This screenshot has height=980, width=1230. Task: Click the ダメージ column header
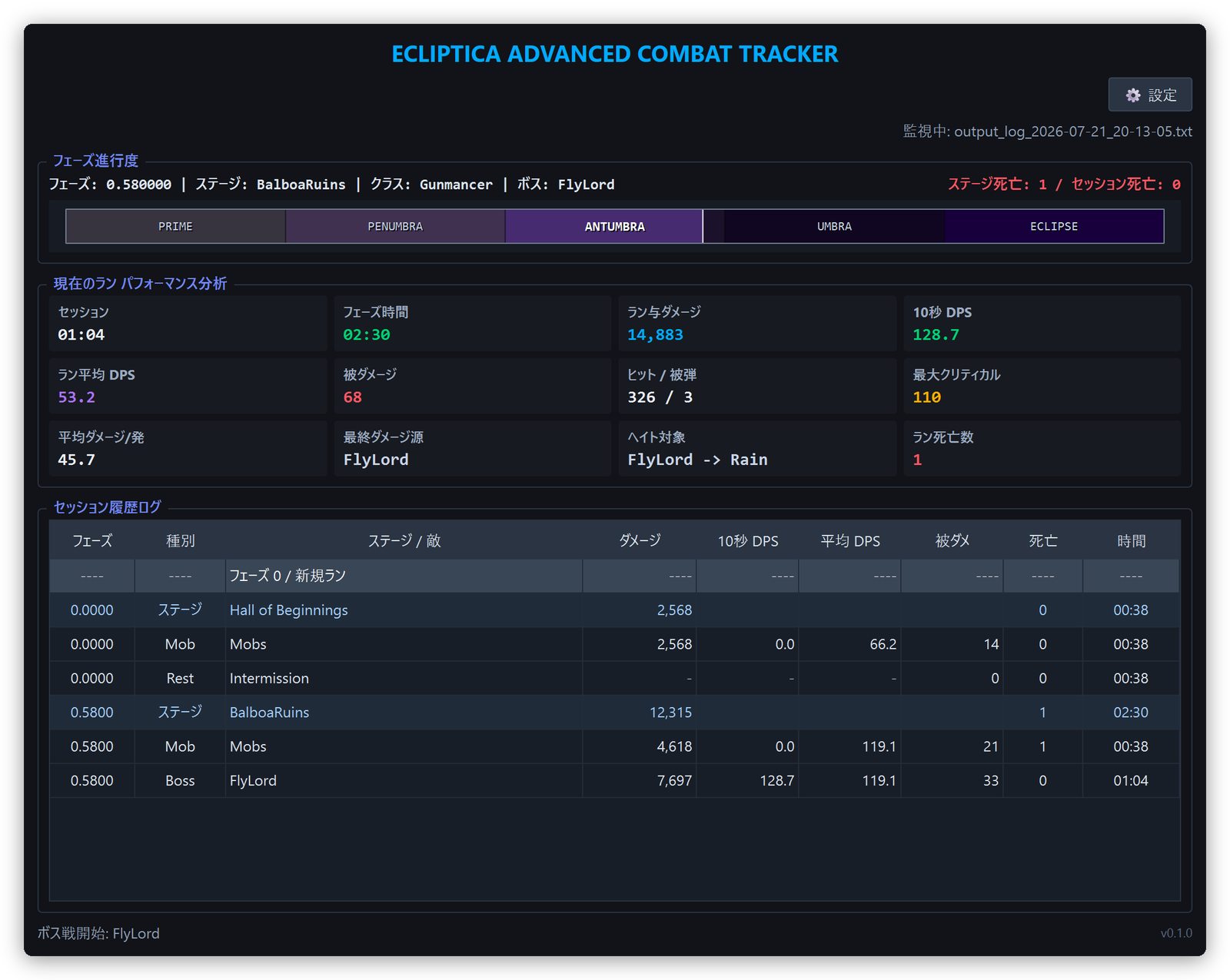click(x=640, y=541)
